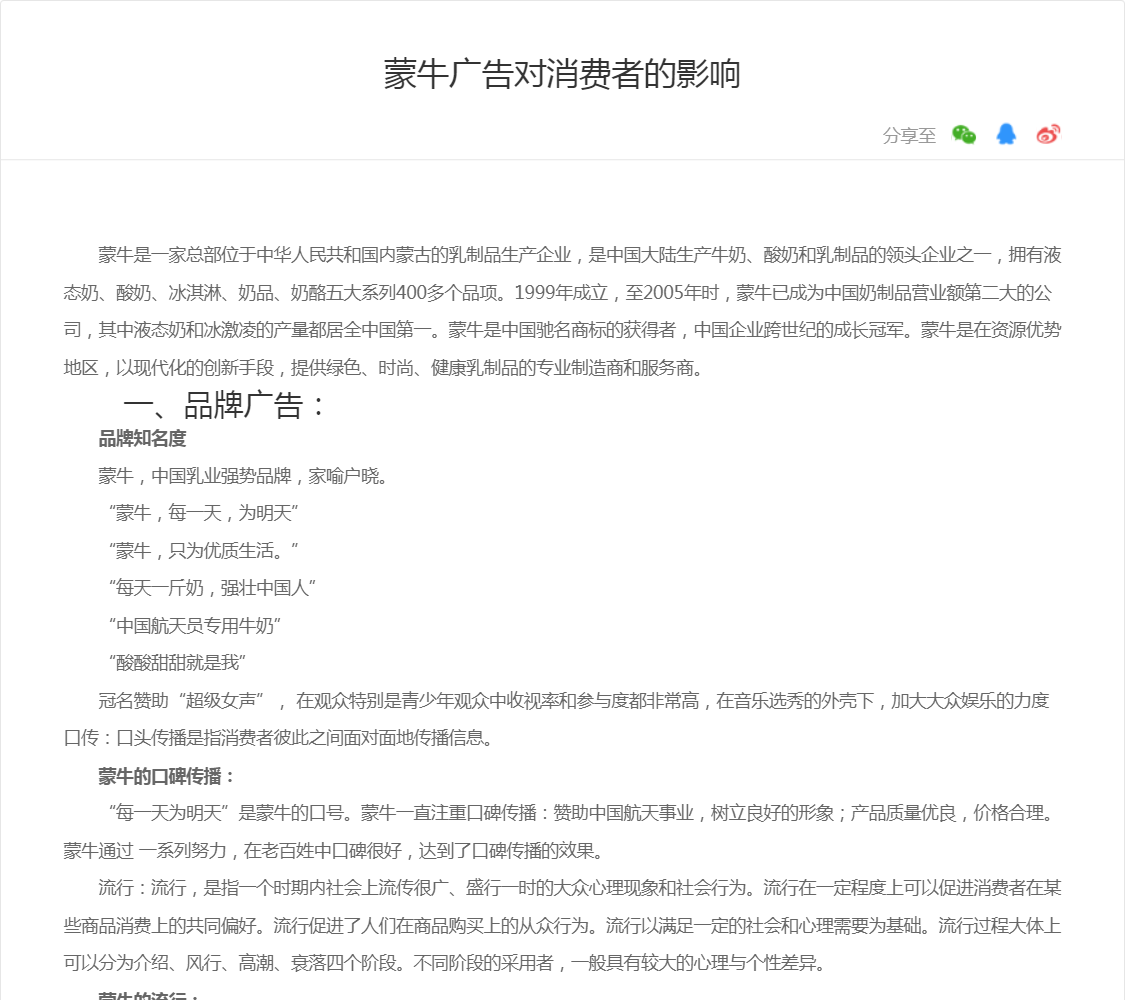Click the line starting 口传：口头传播
This screenshot has width=1125, height=1000.
[x=278, y=737]
